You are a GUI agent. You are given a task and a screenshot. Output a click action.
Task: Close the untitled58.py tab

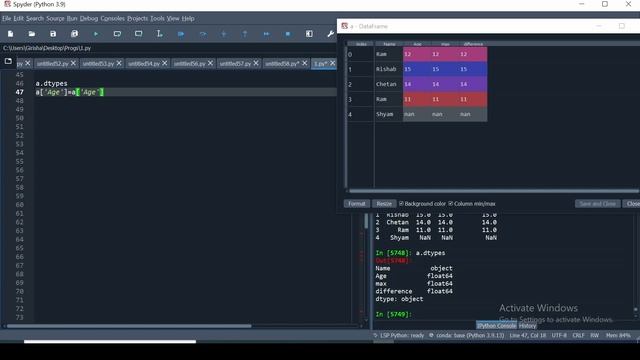(304, 63)
